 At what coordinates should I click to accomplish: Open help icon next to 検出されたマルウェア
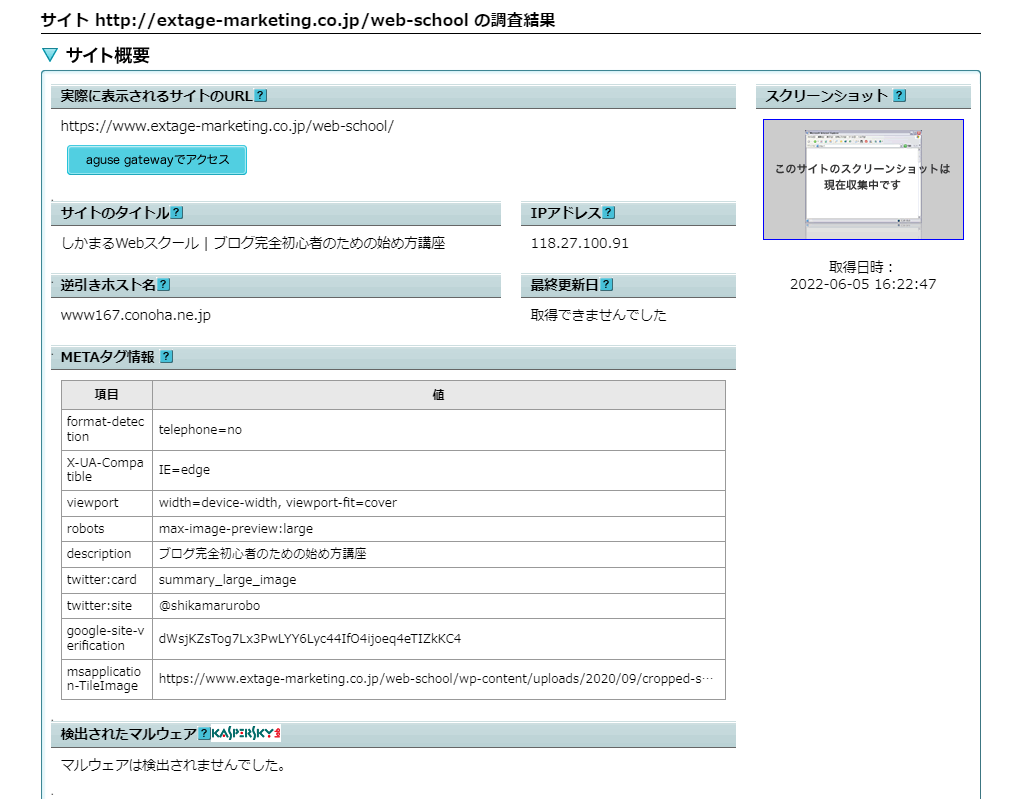coord(204,733)
